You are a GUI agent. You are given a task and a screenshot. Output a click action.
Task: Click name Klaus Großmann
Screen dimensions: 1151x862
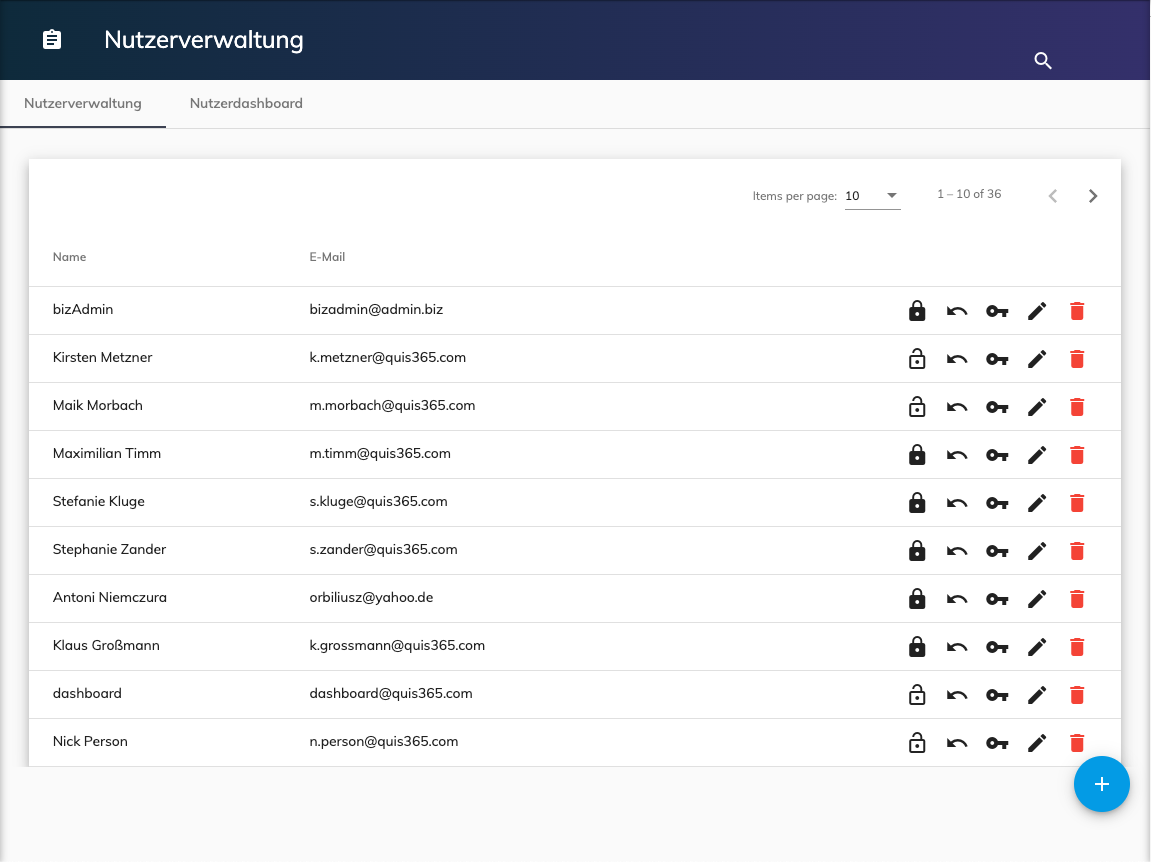click(x=106, y=645)
